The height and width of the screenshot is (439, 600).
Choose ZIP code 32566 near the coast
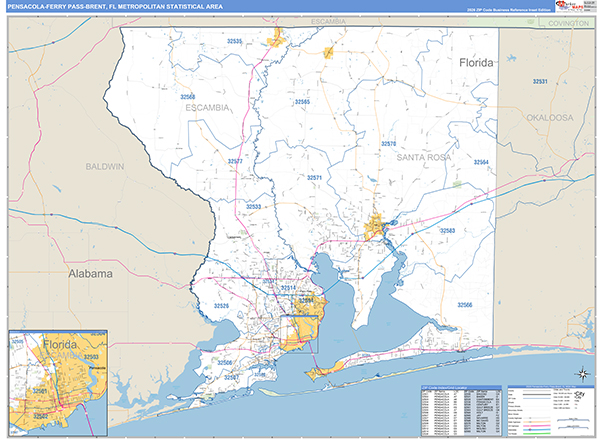click(466, 305)
